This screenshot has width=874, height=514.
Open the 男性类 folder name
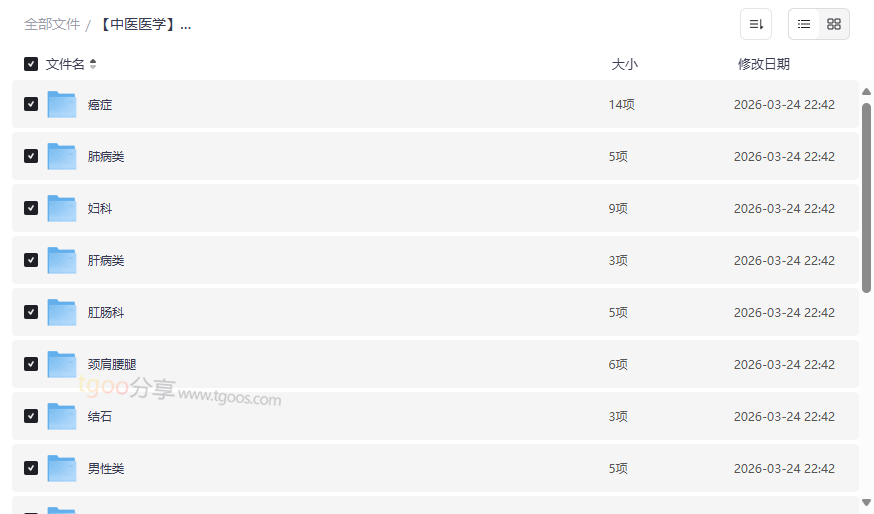tap(106, 468)
